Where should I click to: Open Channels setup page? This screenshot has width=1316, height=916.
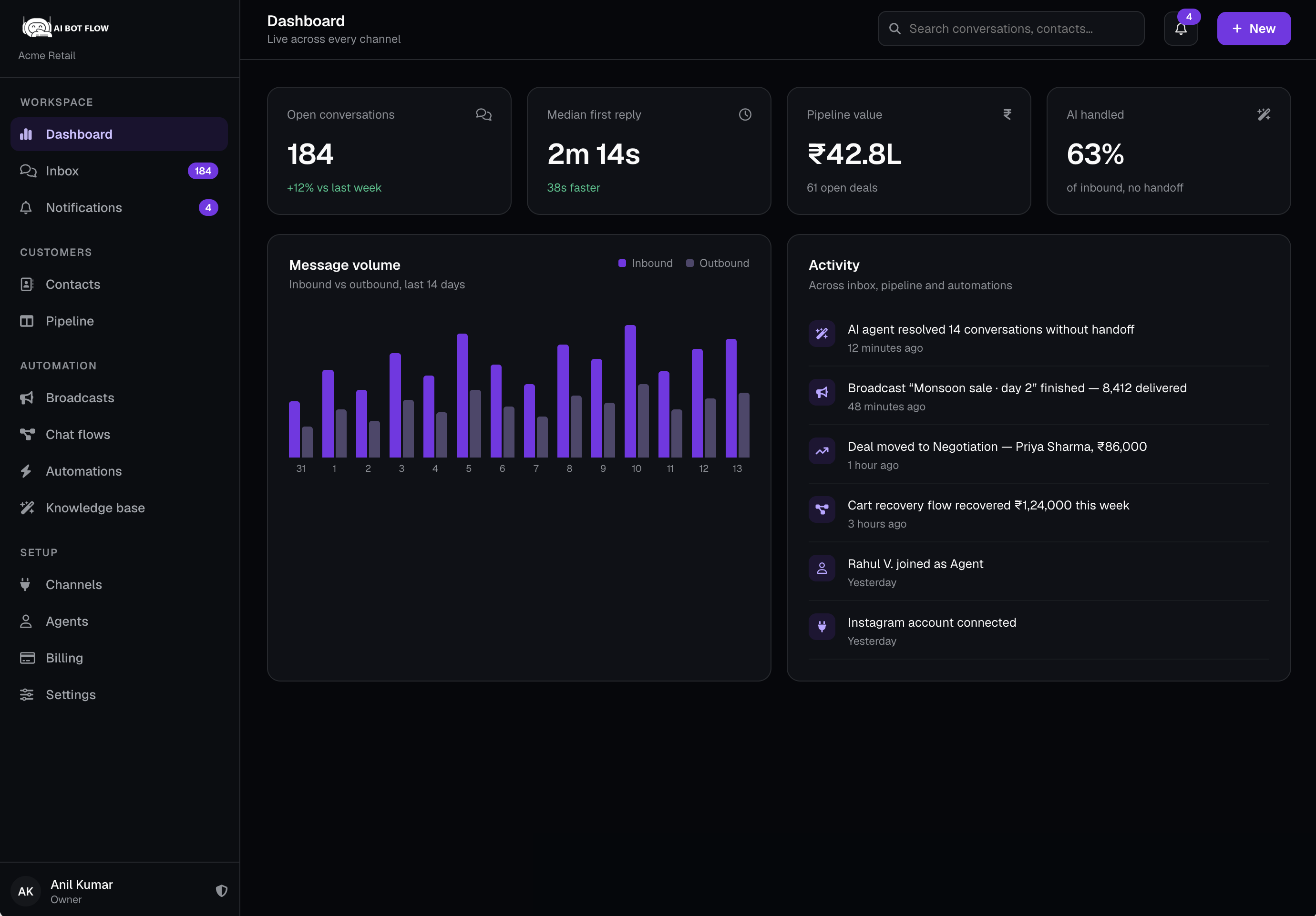coord(119,584)
